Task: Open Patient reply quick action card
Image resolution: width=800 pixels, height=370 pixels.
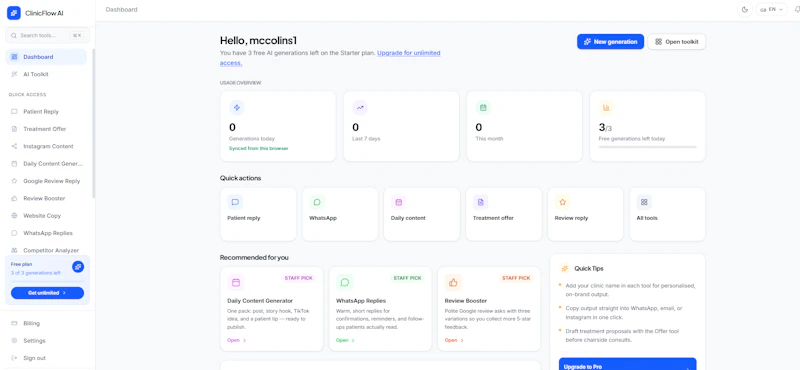Action: 258,214
